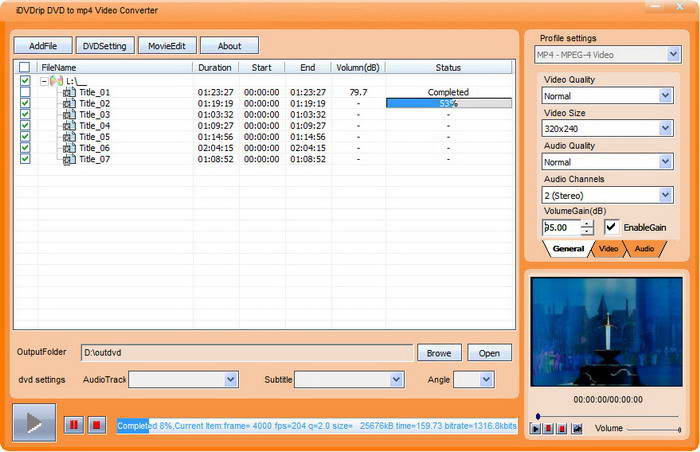Click the Completed status of Title_01
This screenshot has width=700, height=452.
pyautogui.click(x=448, y=92)
